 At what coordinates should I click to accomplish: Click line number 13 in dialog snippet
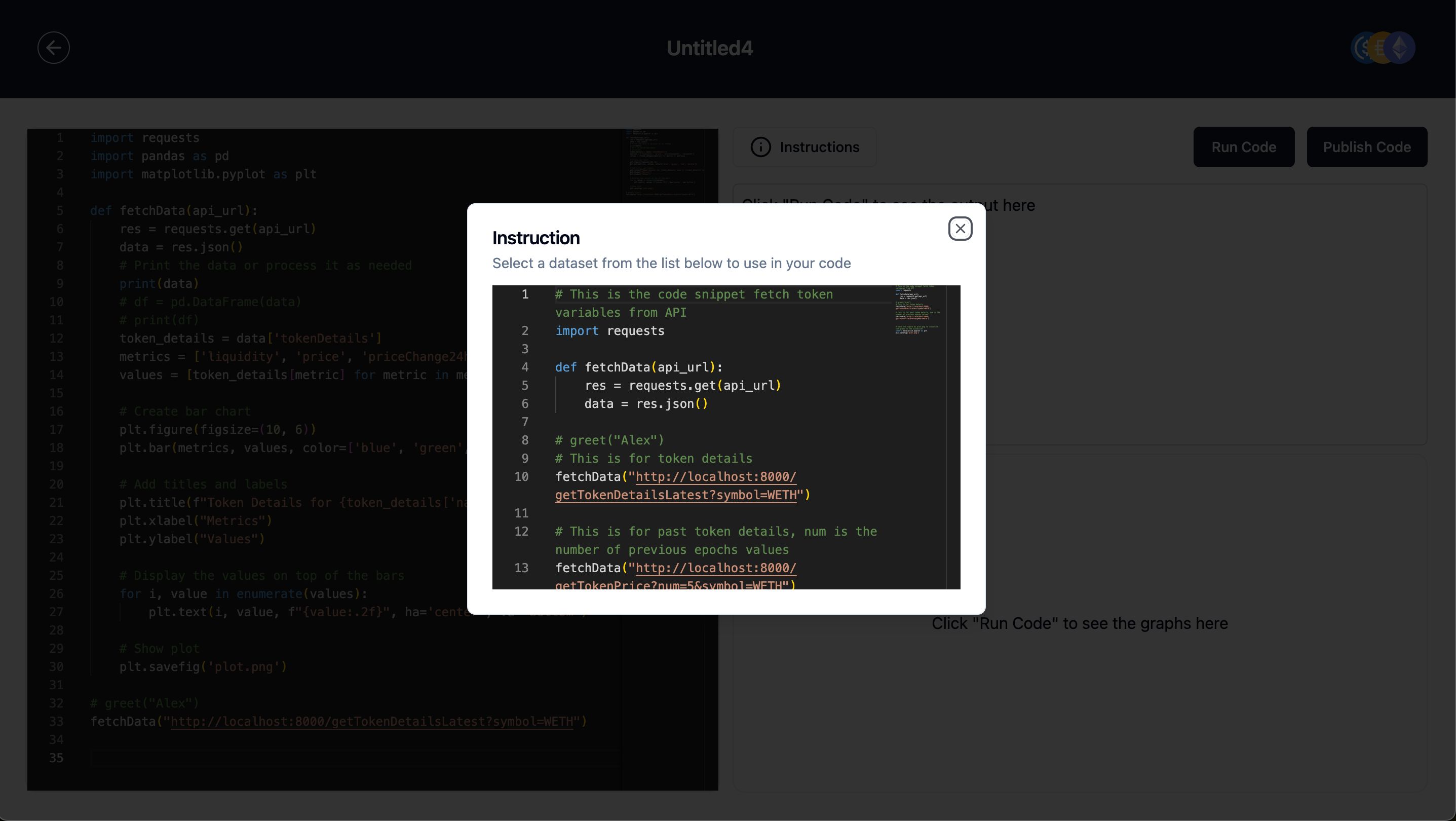click(521, 568)
